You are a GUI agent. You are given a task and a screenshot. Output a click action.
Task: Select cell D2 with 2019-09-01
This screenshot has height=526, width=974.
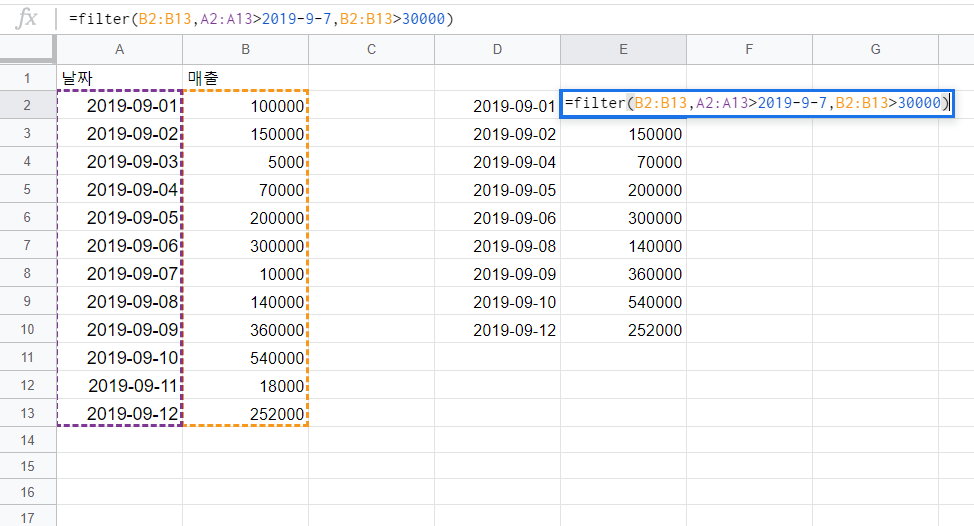(x=498, y=105)
